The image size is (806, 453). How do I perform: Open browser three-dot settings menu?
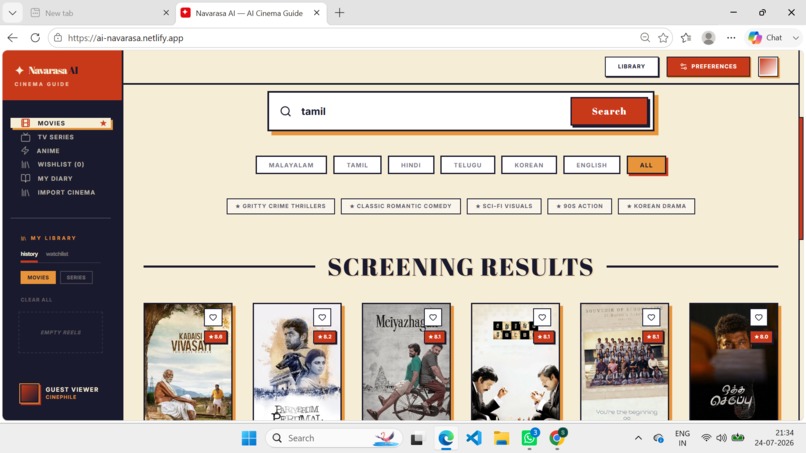pos(731,38)
